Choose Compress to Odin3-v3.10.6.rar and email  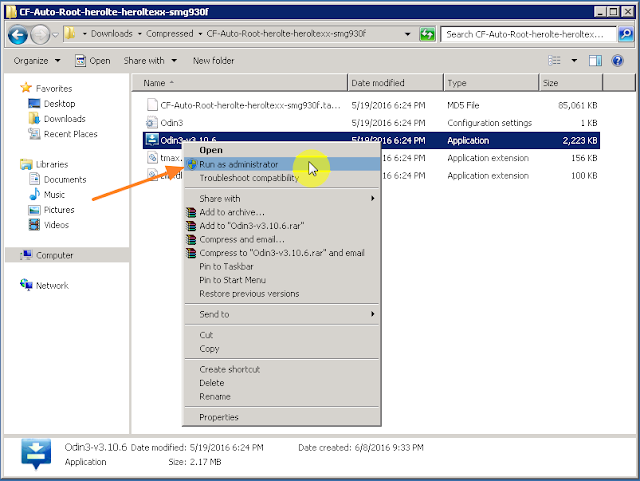click(x=282, y=253)
